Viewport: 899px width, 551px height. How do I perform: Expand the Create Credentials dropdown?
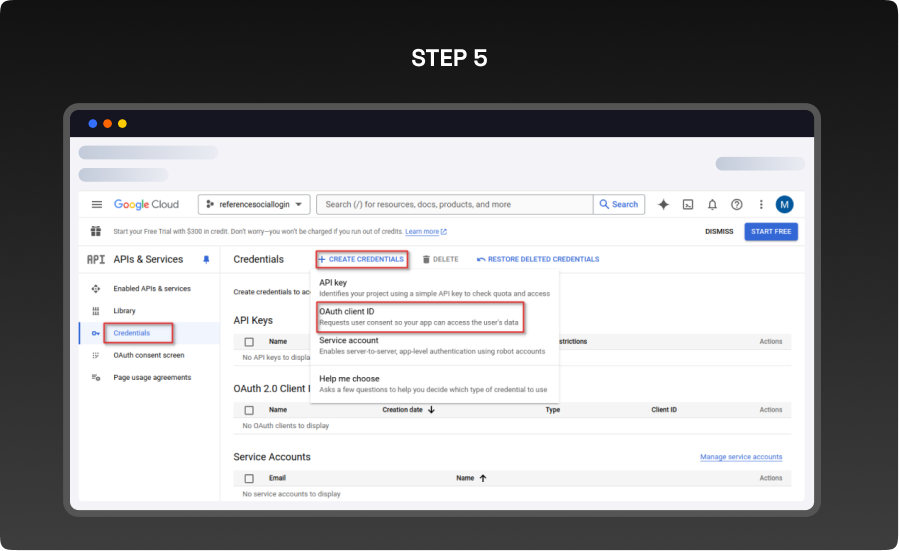(x=362, y=259)
